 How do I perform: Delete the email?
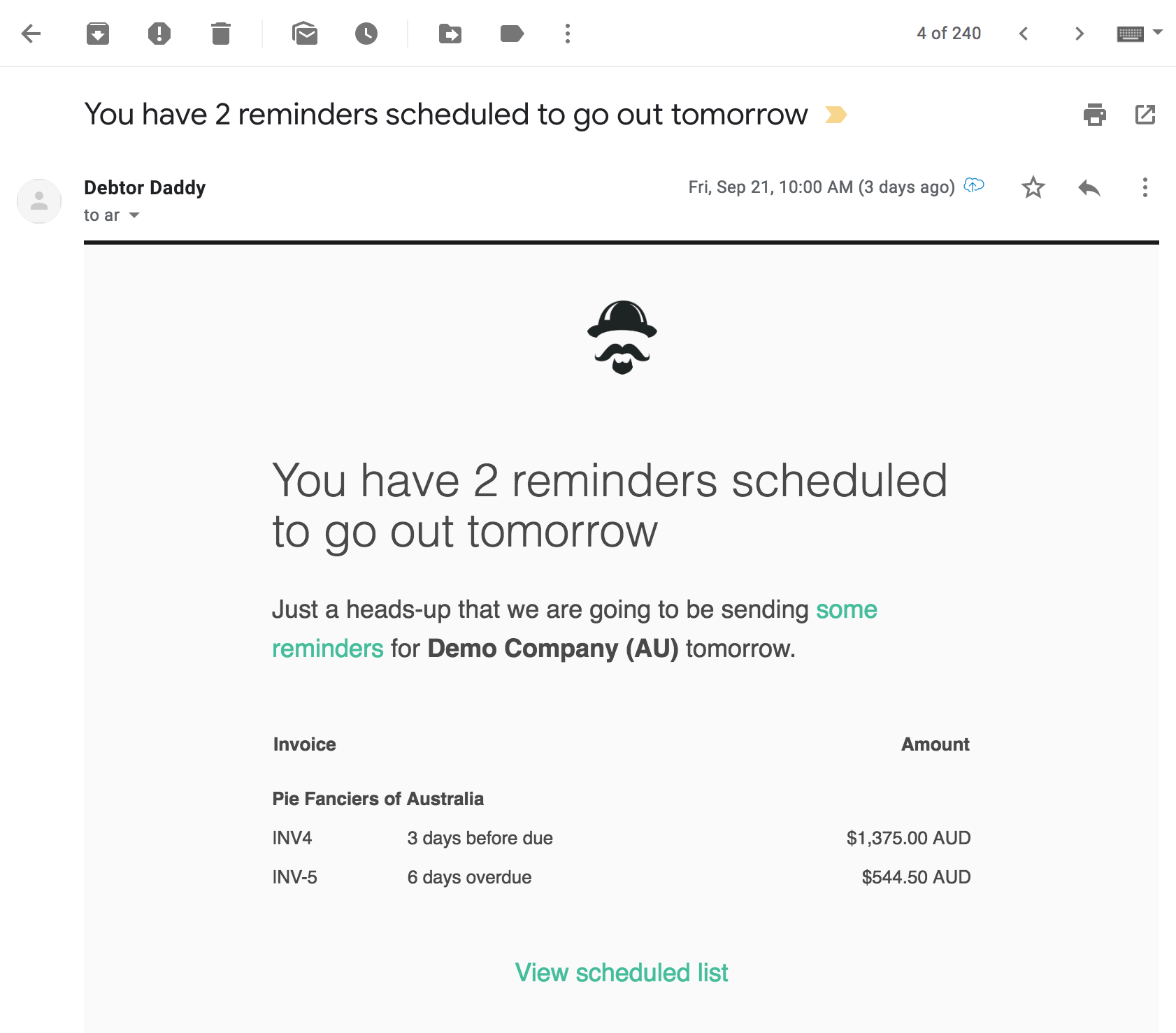click(221, 33)
